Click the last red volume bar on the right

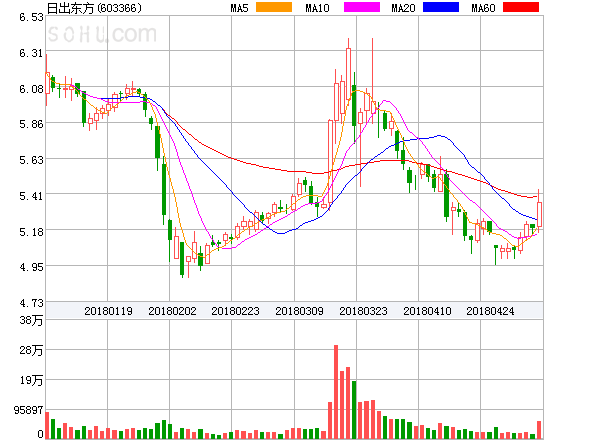539,430
